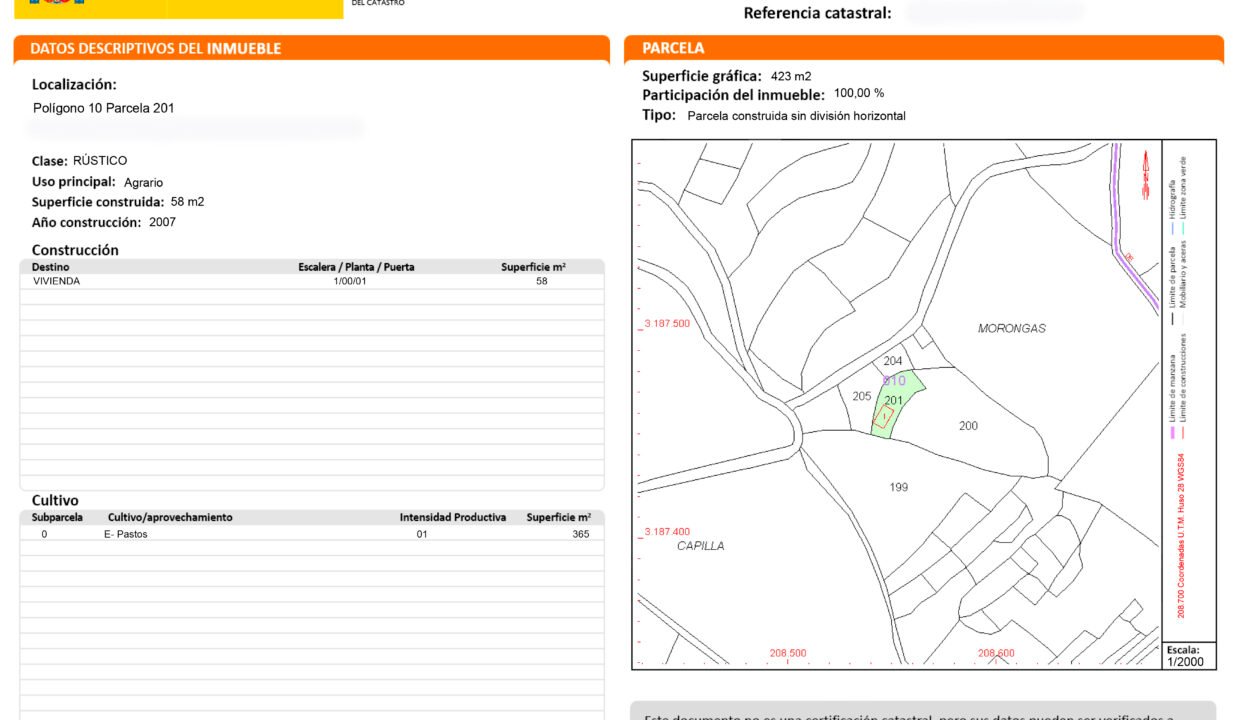Select the subparcela '0' cell

[x=44, y=534]
